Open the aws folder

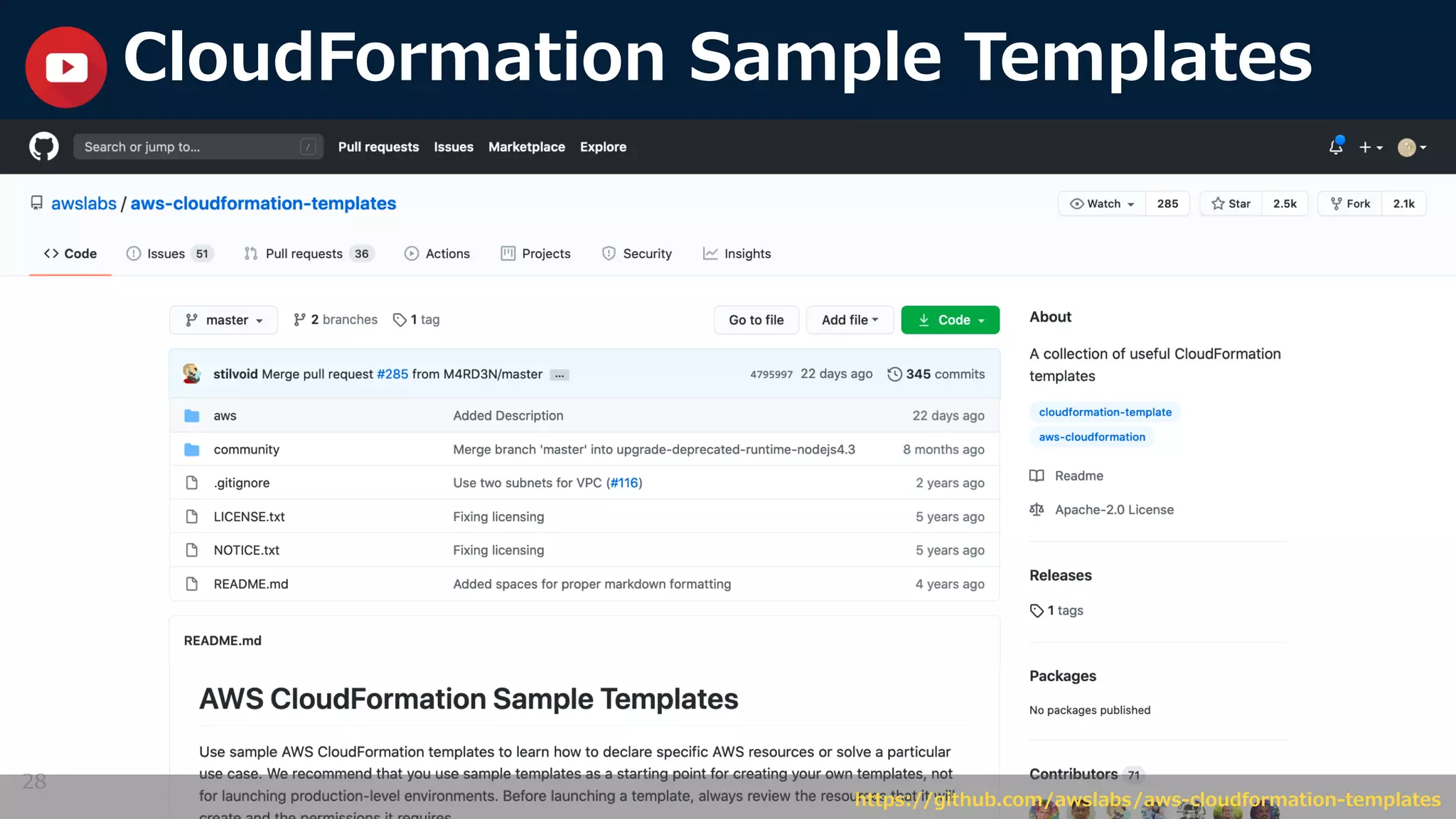pyautogui.click(x=225, y=416)
